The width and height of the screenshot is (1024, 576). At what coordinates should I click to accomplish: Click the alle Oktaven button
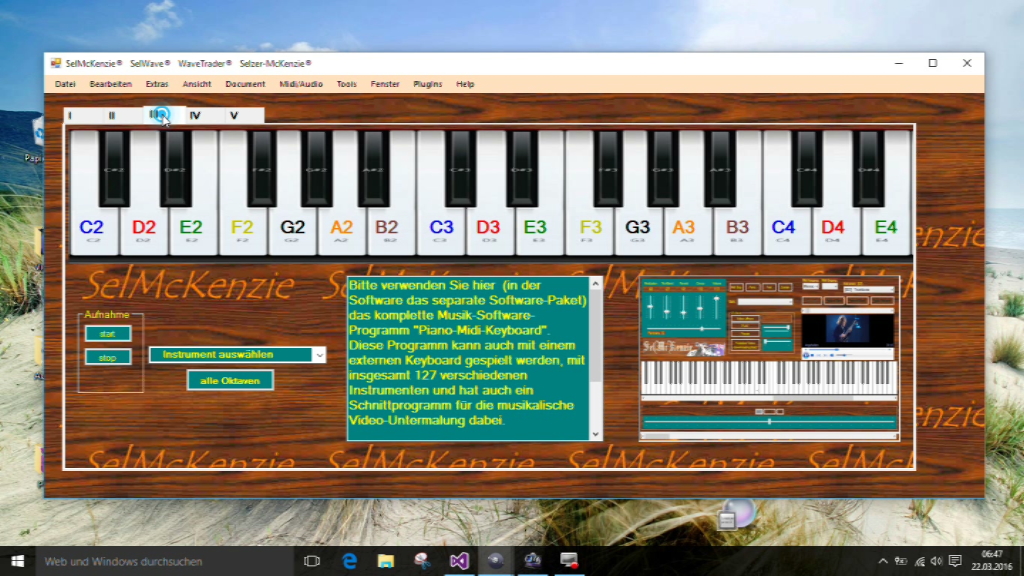[230, 381]
